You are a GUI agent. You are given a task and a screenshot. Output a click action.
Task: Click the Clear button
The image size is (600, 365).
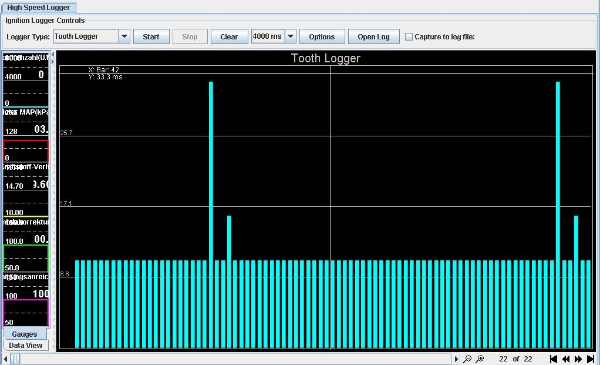coord(229,37)
